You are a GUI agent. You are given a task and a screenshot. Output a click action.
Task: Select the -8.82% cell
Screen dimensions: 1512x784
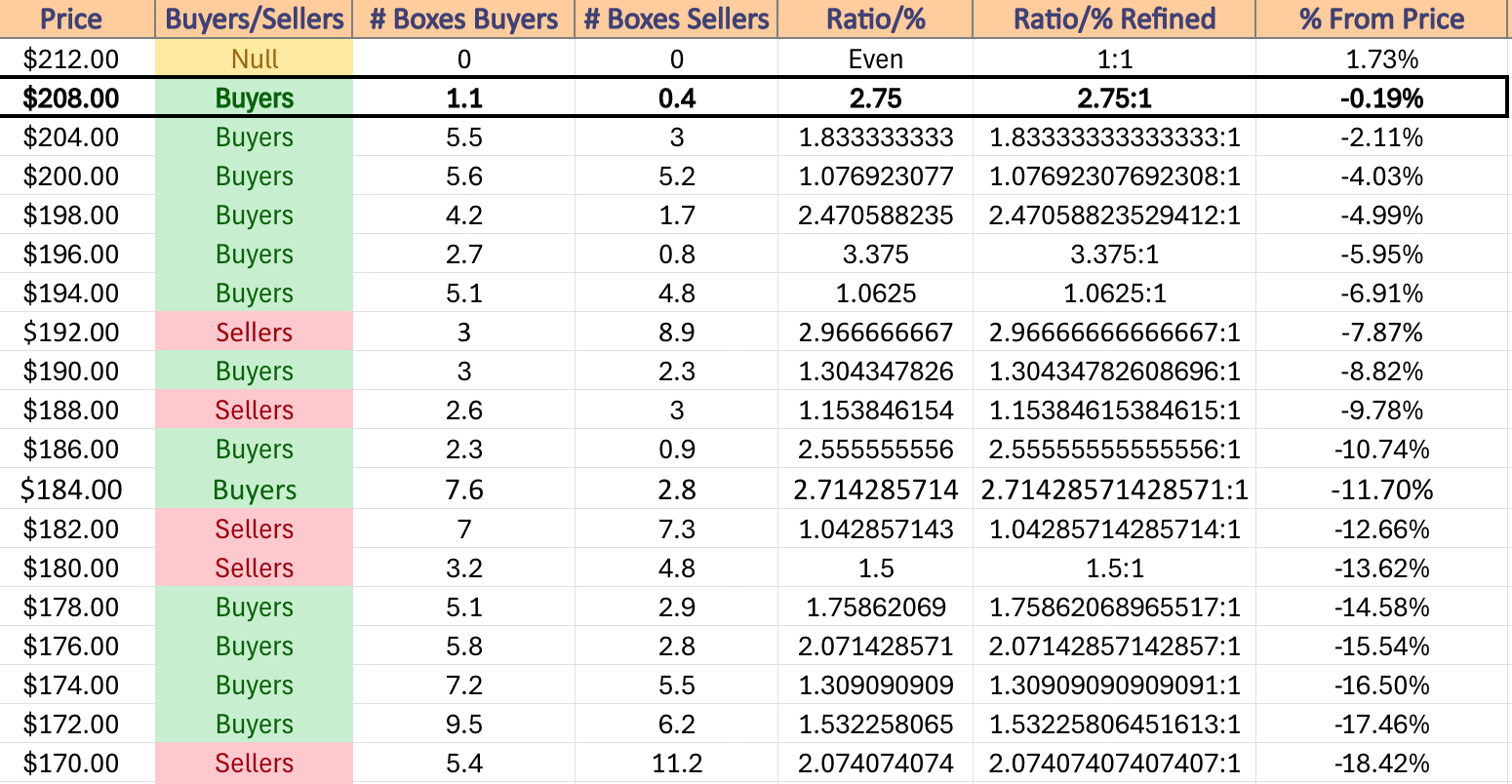(1382, 371)
